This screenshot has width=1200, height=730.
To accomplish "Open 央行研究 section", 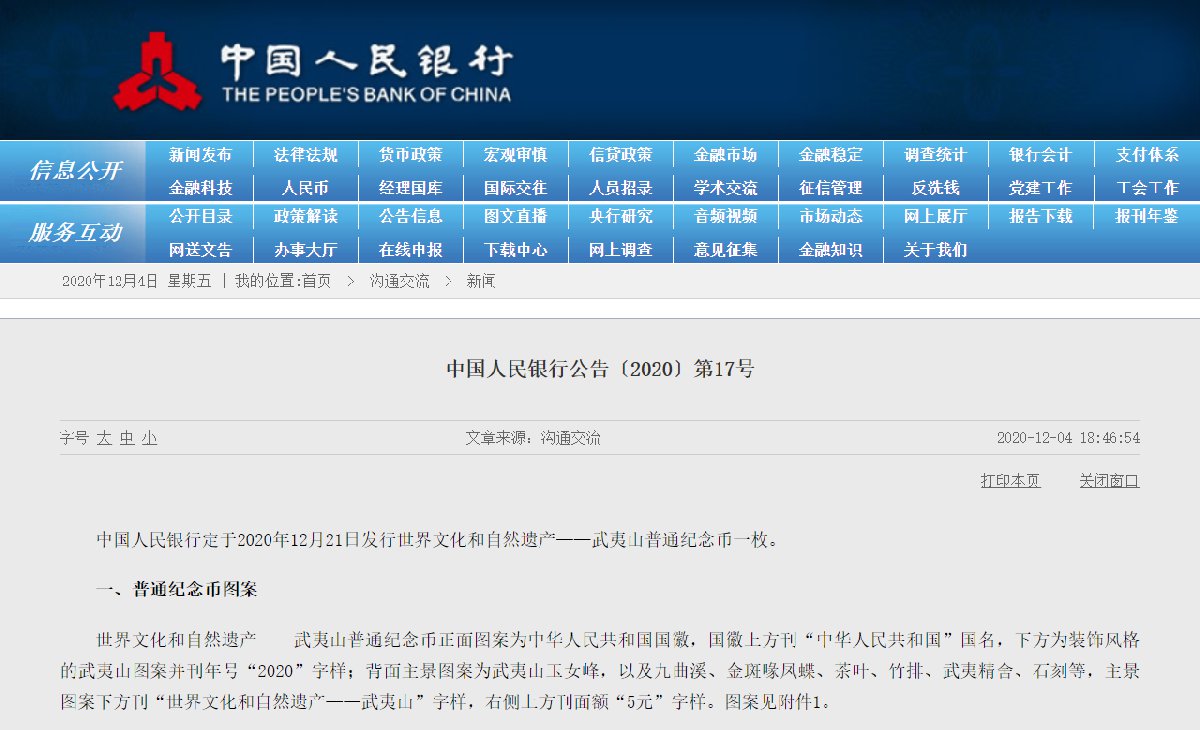I will [x=620, y=216].
